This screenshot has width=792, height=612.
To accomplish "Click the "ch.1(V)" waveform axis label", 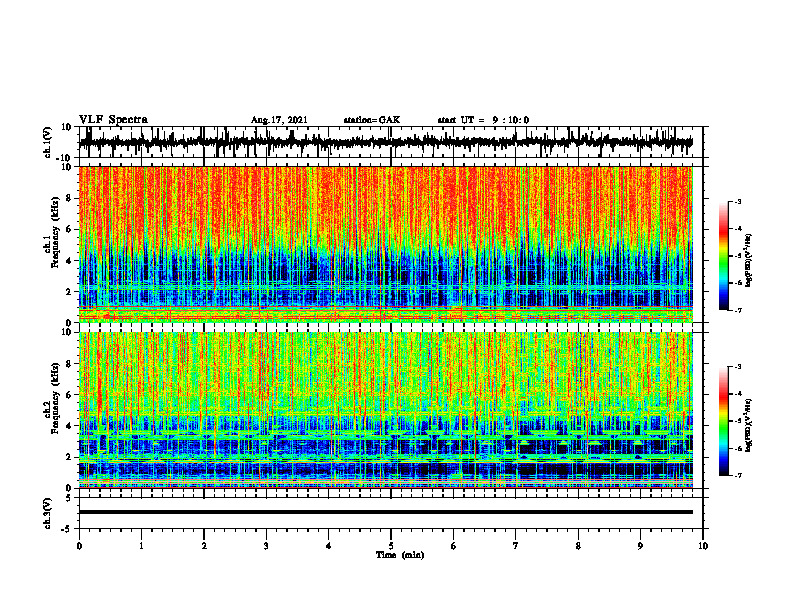I will coord(46,142).
